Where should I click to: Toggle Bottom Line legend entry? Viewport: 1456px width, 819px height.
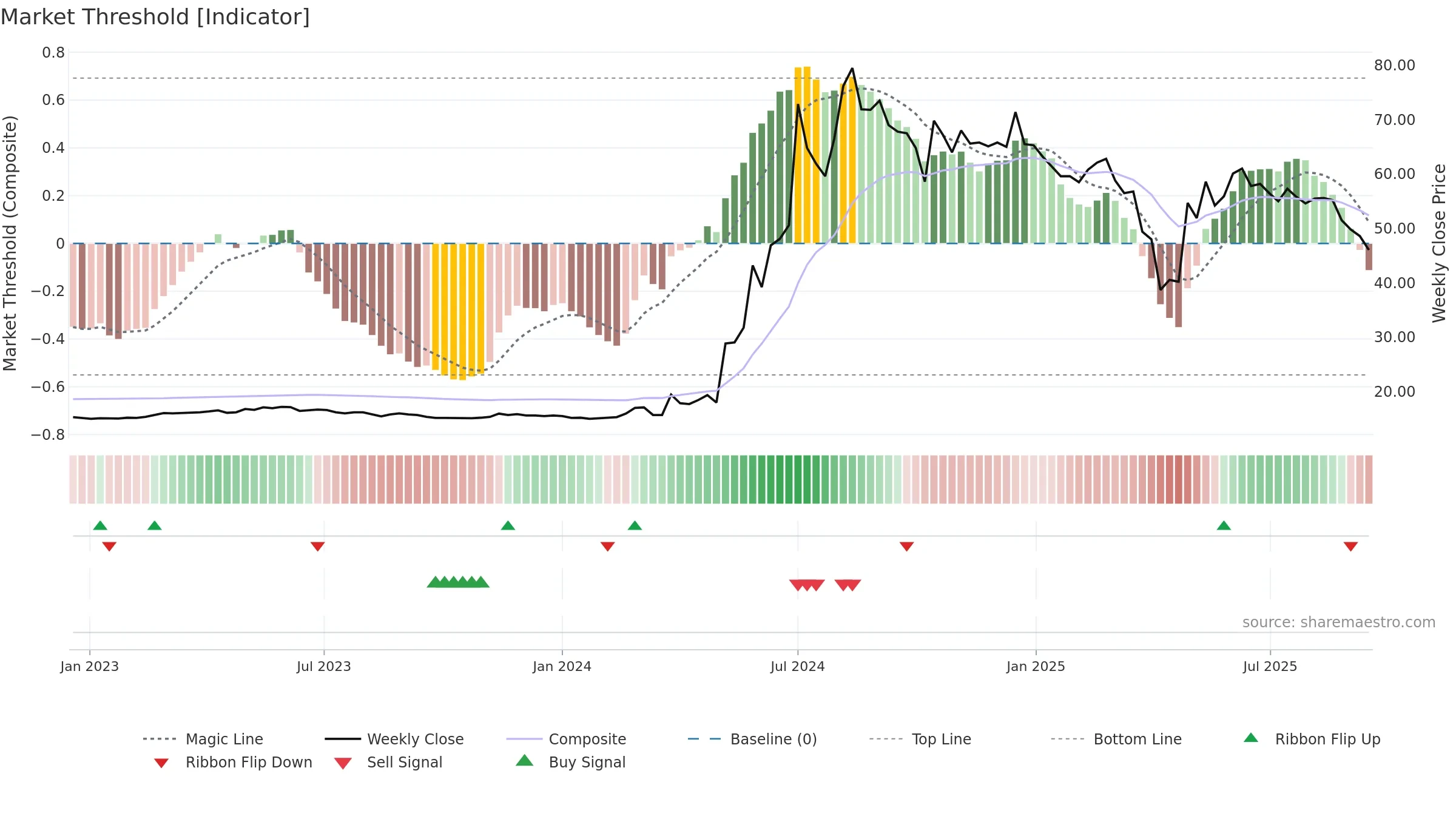coord(1116,739)
